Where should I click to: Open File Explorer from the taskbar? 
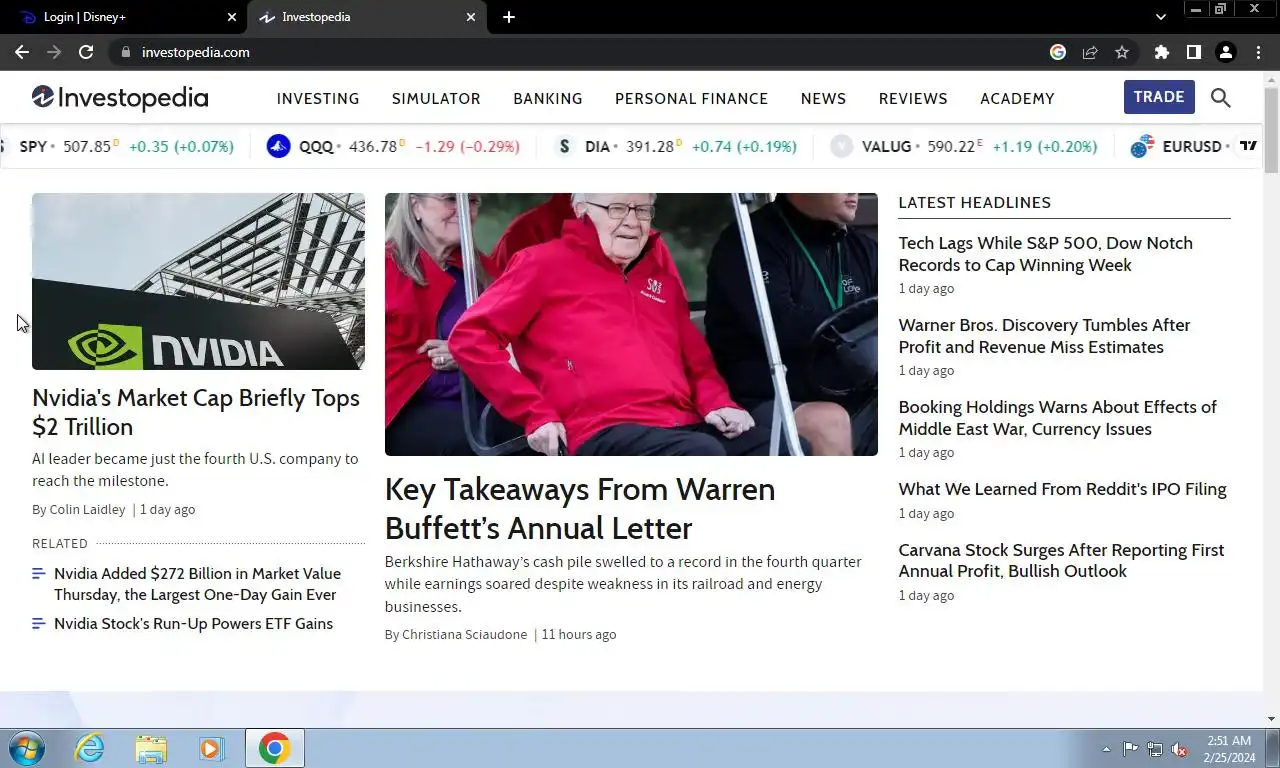[151, 748]
